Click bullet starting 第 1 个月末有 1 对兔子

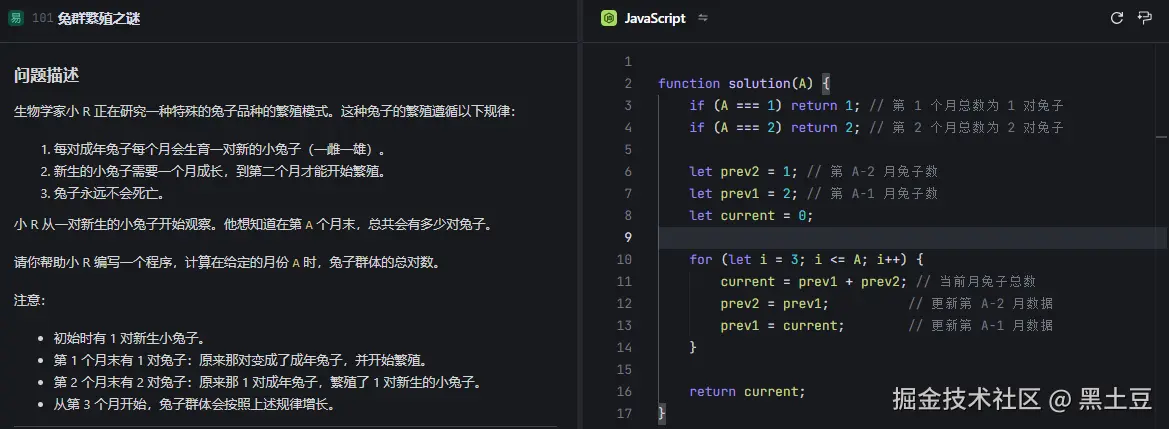(242, 360)
